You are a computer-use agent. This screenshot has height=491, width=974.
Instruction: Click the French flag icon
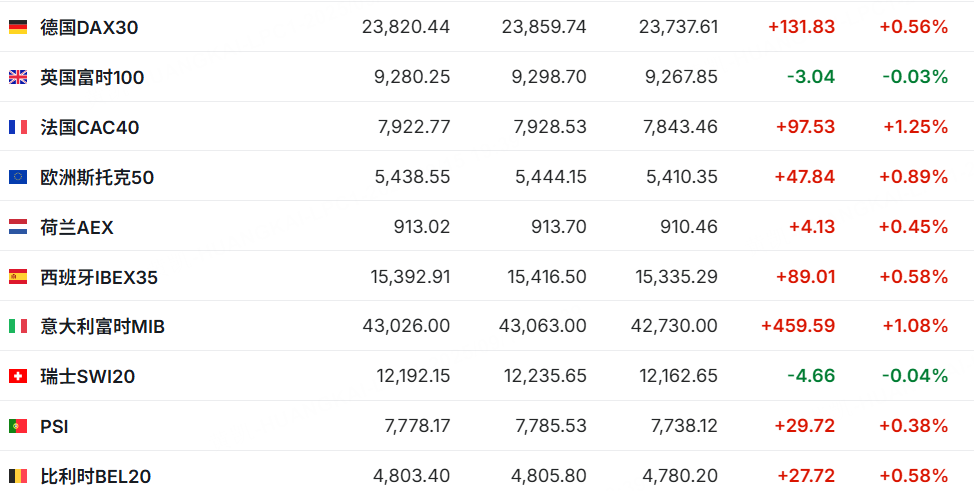(18, 127)
